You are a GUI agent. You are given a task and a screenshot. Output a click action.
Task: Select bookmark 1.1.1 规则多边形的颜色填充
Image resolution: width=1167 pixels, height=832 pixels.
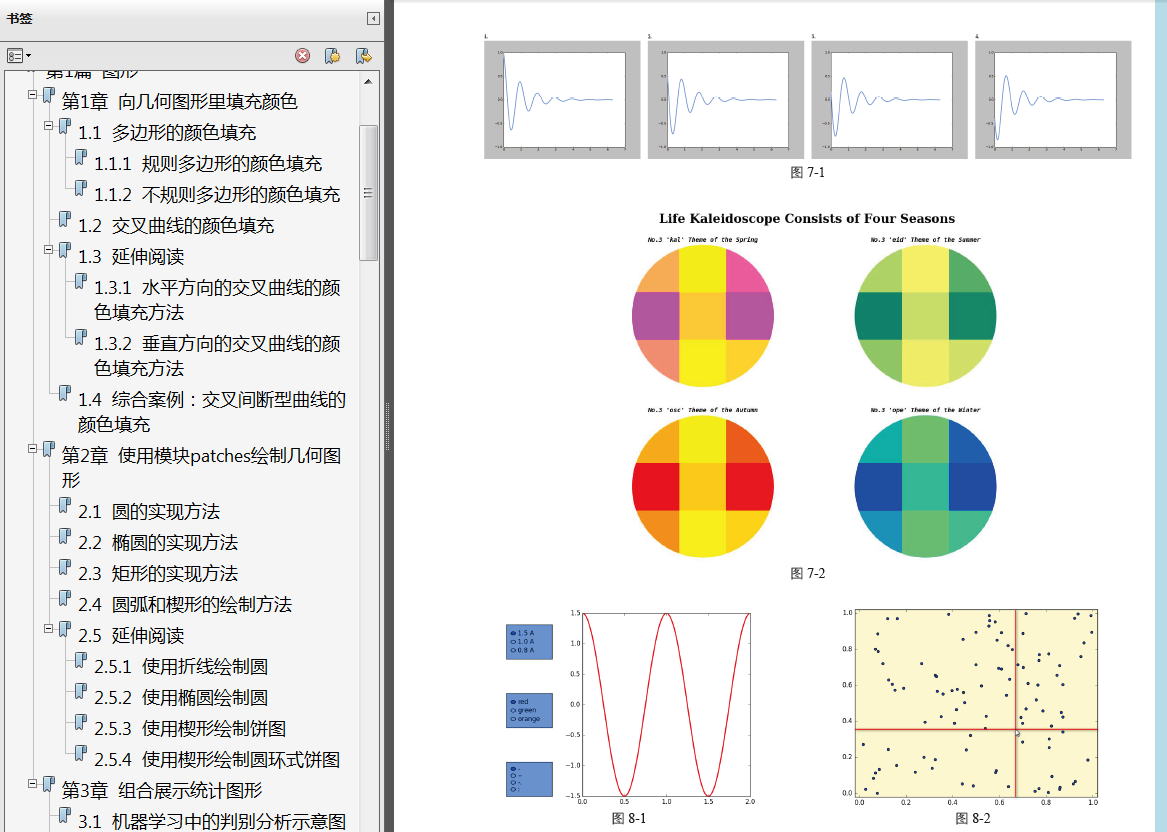pos(208,164)
